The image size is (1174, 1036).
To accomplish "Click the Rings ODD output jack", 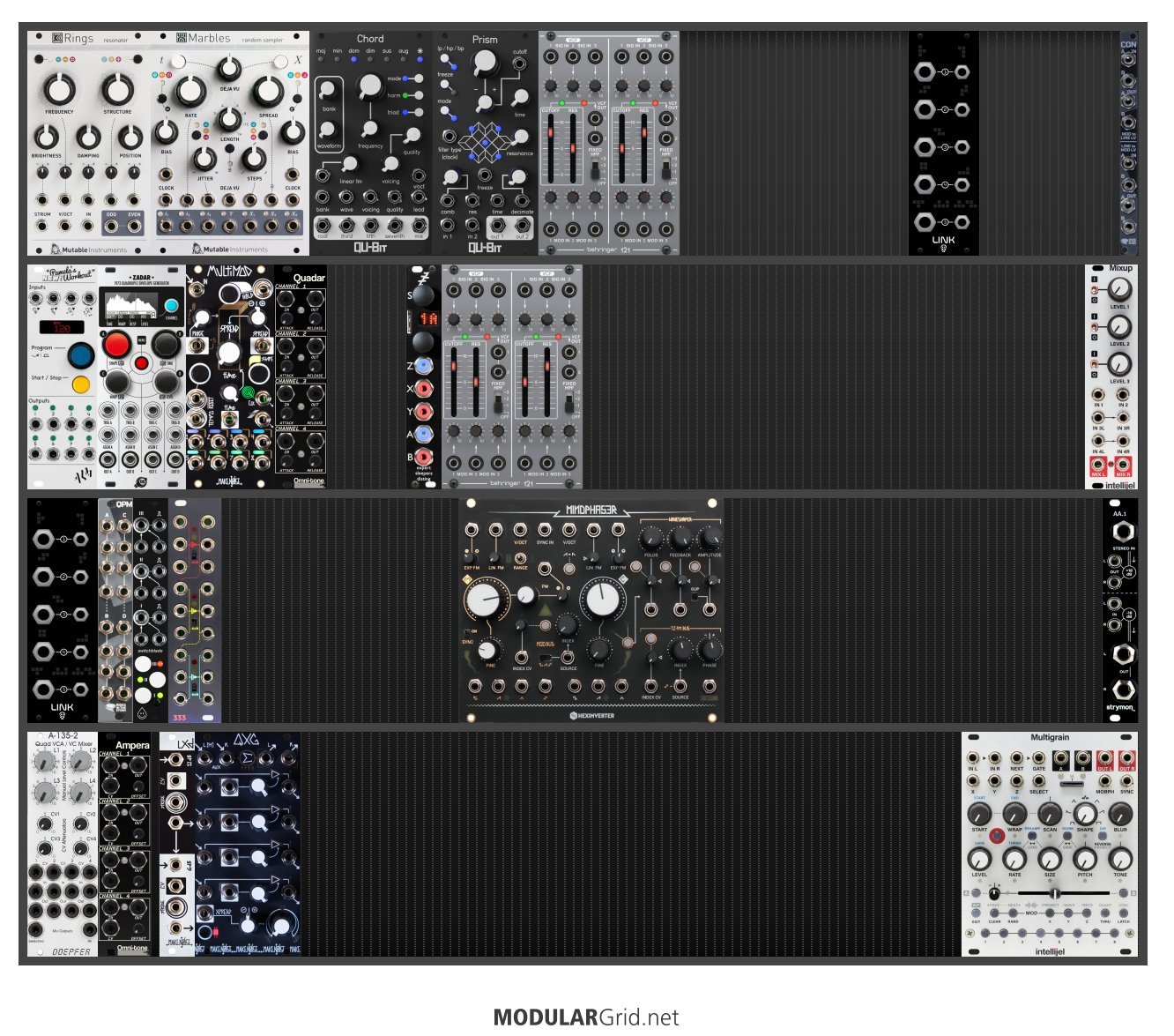I will click(111, 226).
